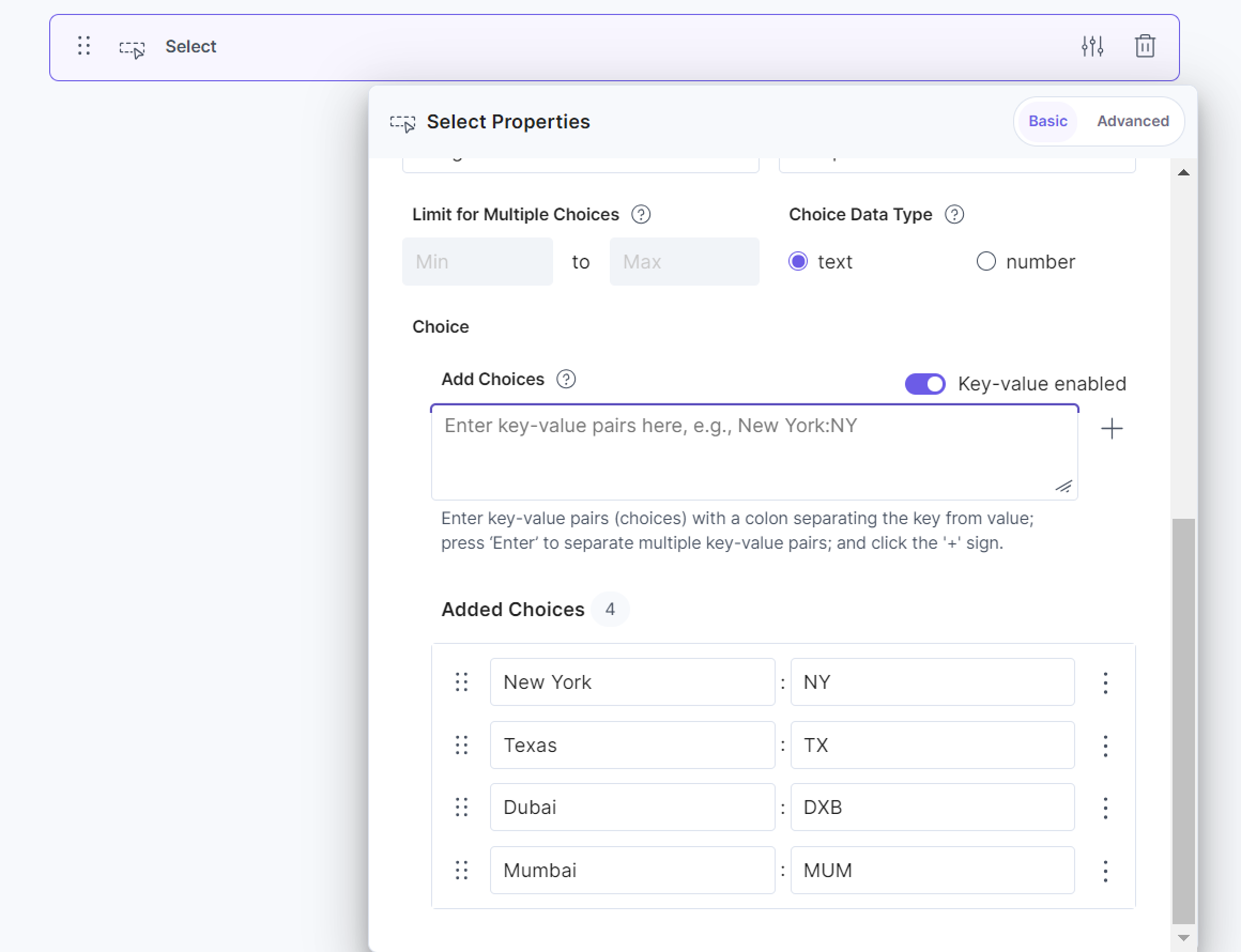
Task: Edit the TX value field
Action: [932, 745]
